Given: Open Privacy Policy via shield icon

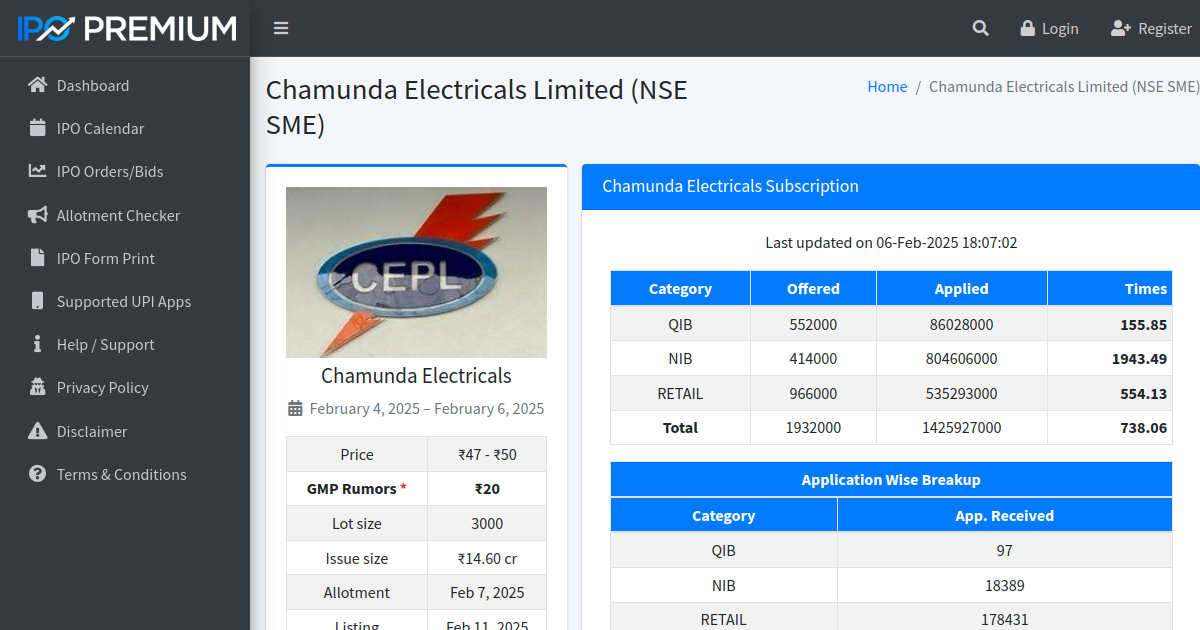Looking at the screenshot, I should (x=34, y=387).
